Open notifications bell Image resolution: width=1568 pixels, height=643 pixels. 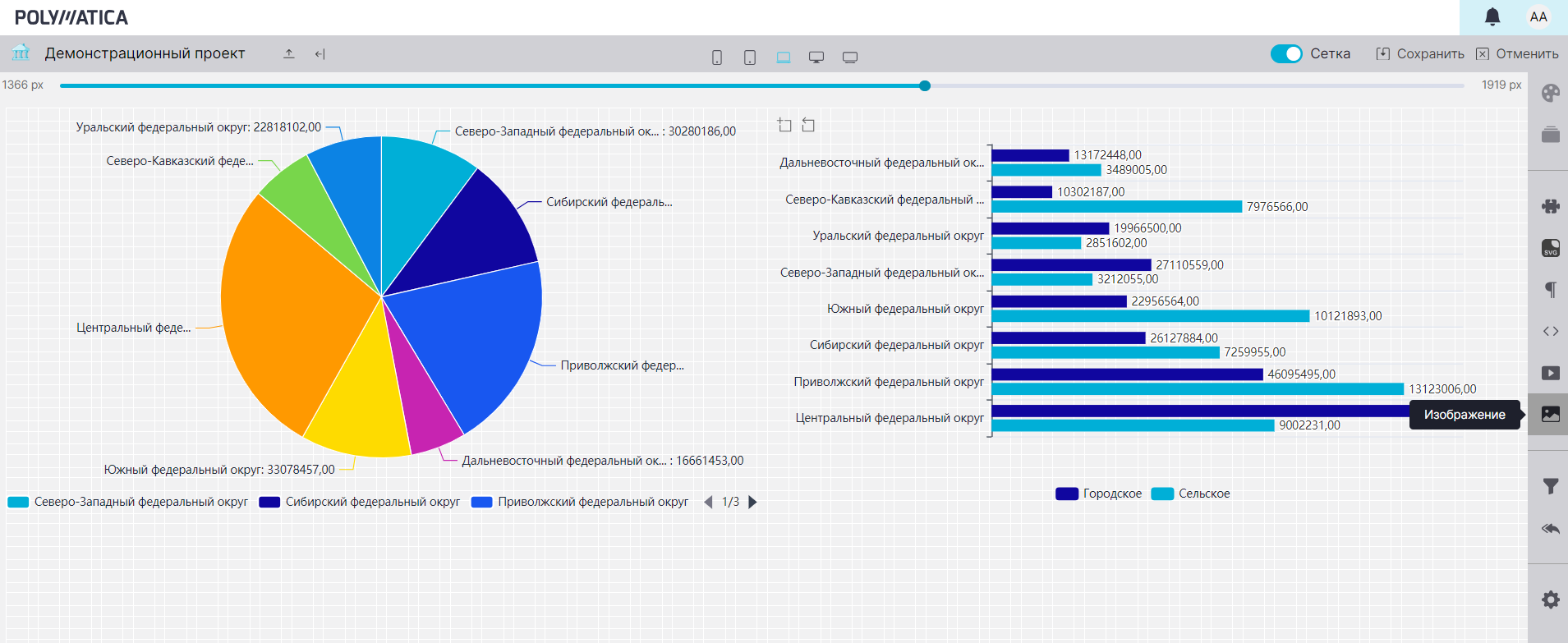[x=1492, y=17]
